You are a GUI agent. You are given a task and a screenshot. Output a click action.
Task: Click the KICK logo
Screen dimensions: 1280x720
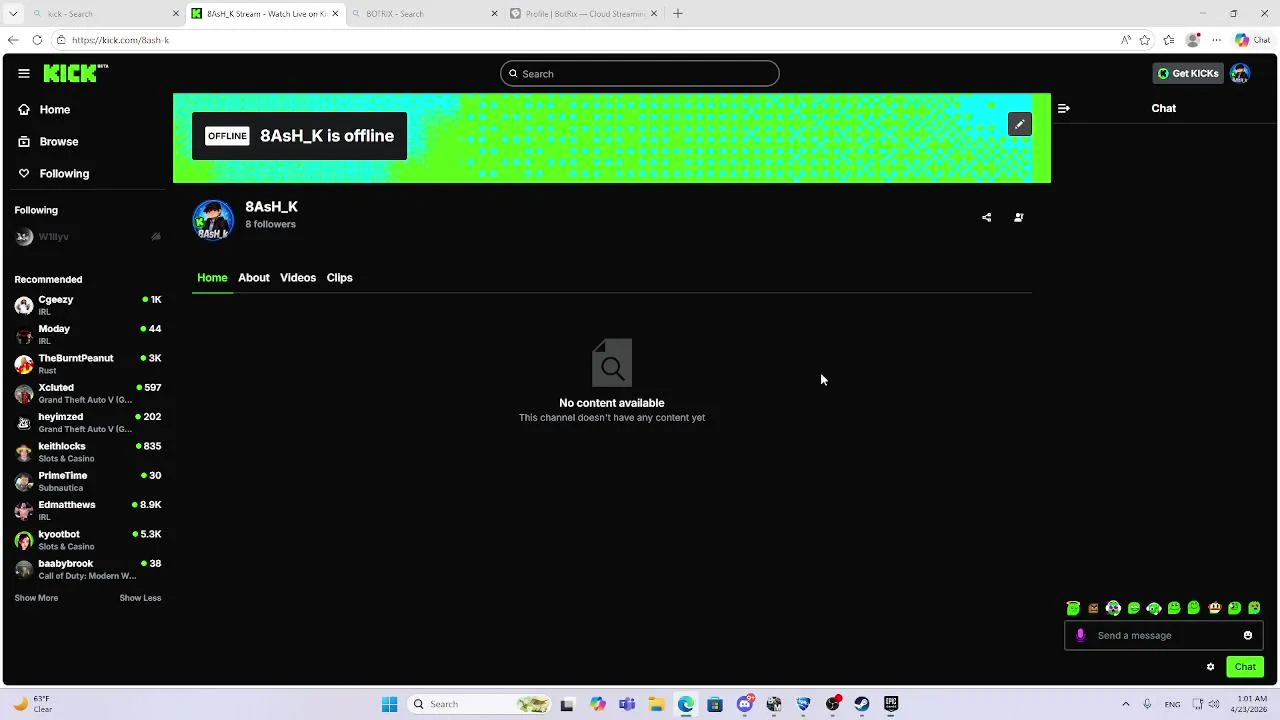pyautogui.click(x=75, y=73)
